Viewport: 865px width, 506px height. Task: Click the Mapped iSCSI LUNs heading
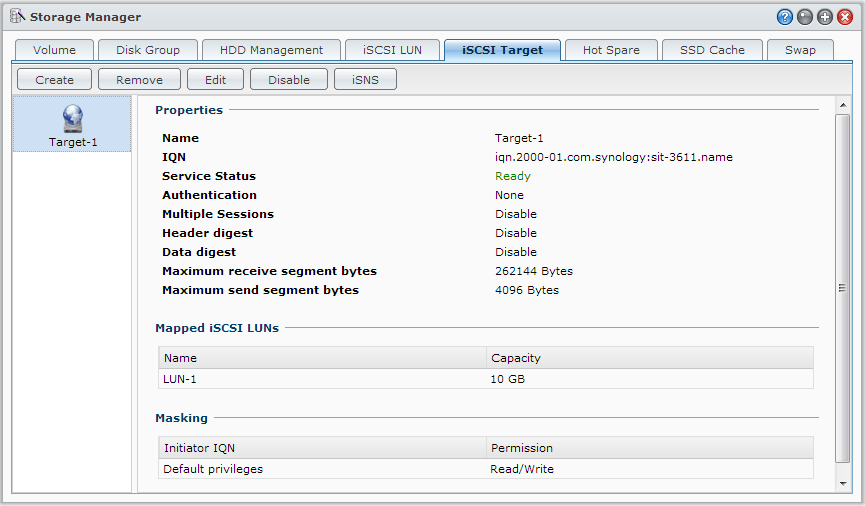tap(217, 328)
